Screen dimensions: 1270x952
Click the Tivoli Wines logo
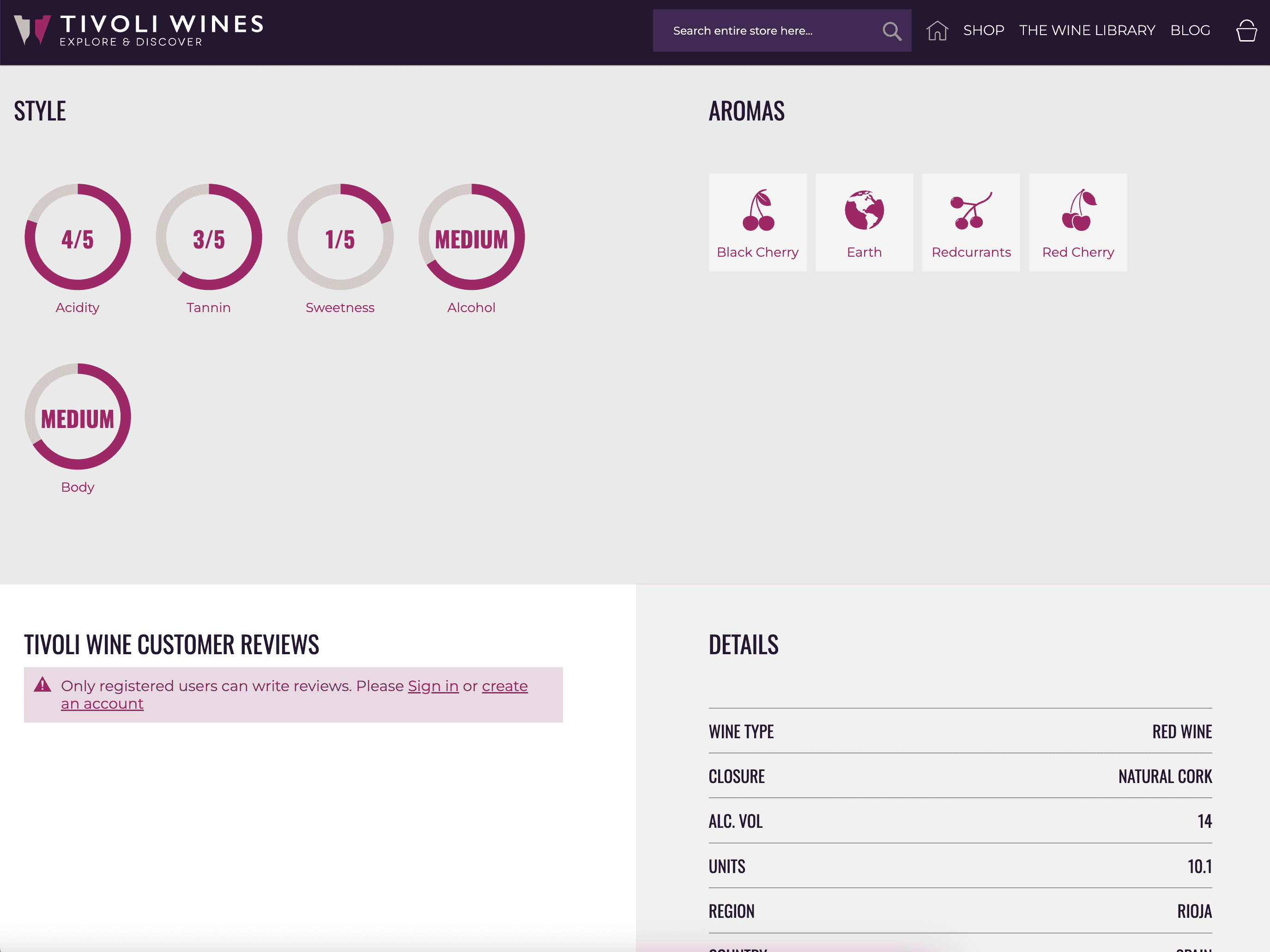138,31
